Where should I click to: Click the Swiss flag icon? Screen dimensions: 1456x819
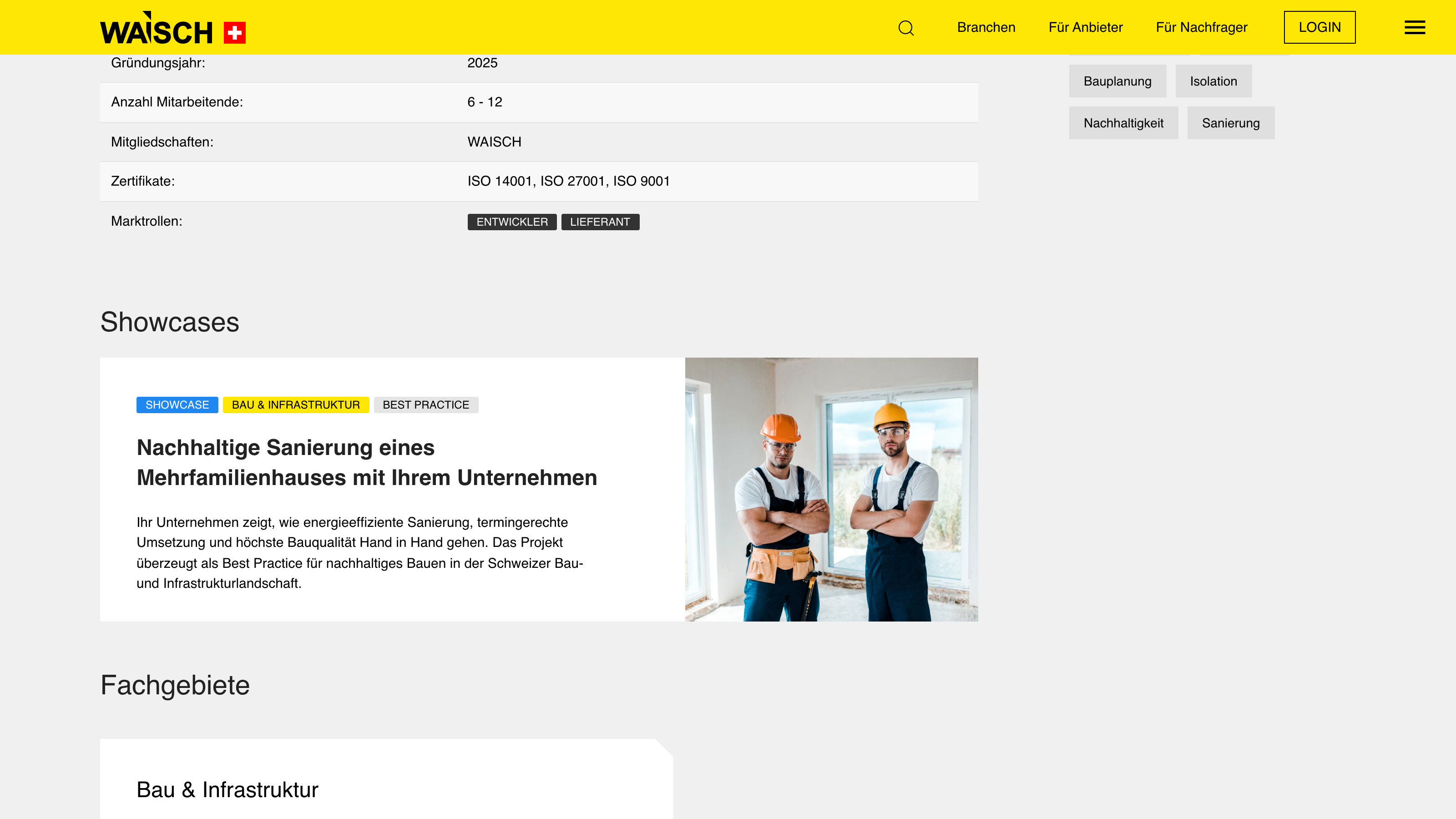tap(235, 33)
